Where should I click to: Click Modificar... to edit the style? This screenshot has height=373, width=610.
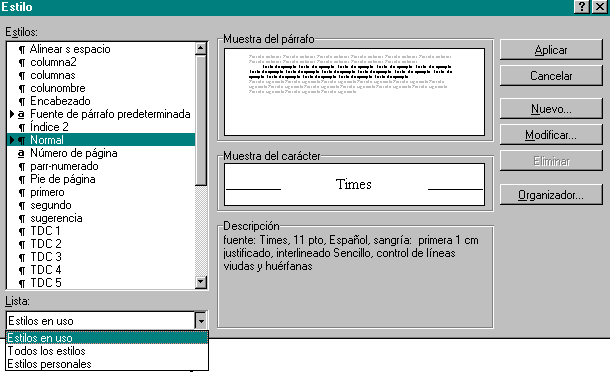[551, 135]
